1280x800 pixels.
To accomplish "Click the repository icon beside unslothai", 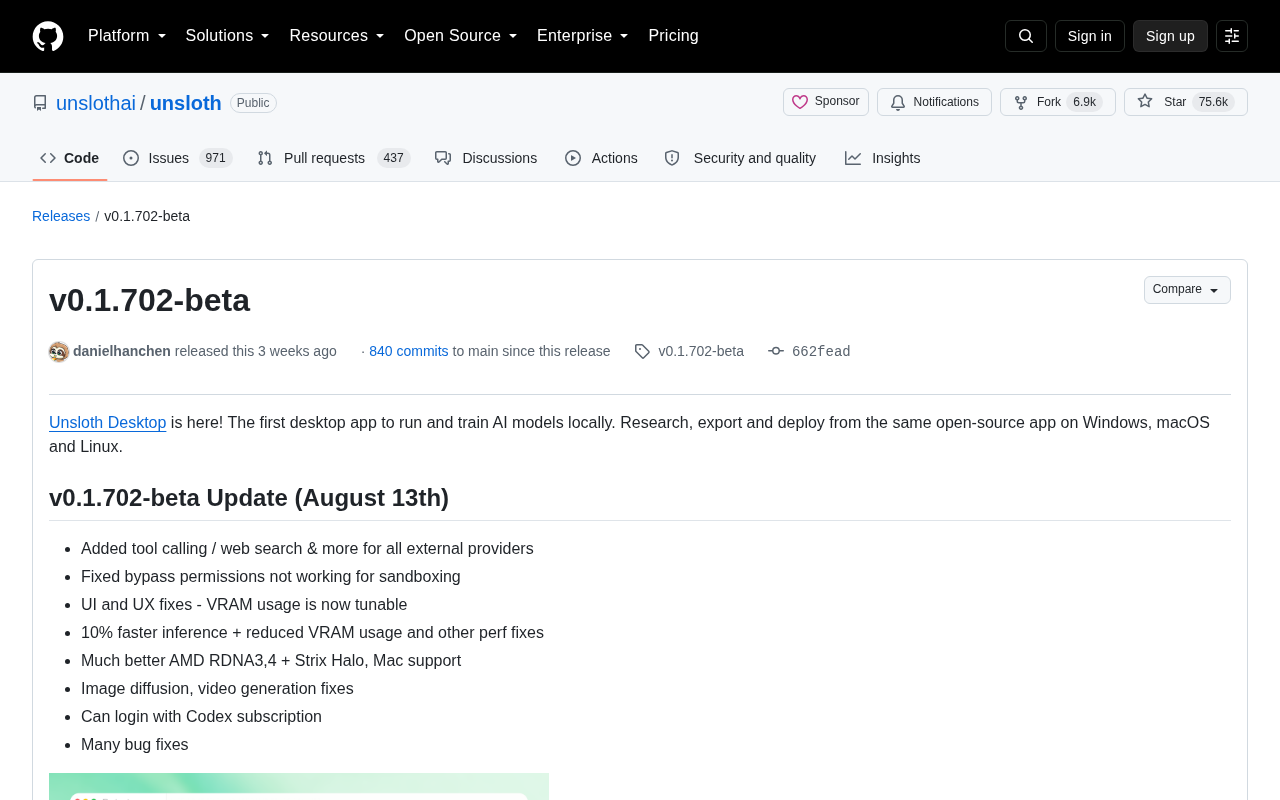I will point(40,103).
